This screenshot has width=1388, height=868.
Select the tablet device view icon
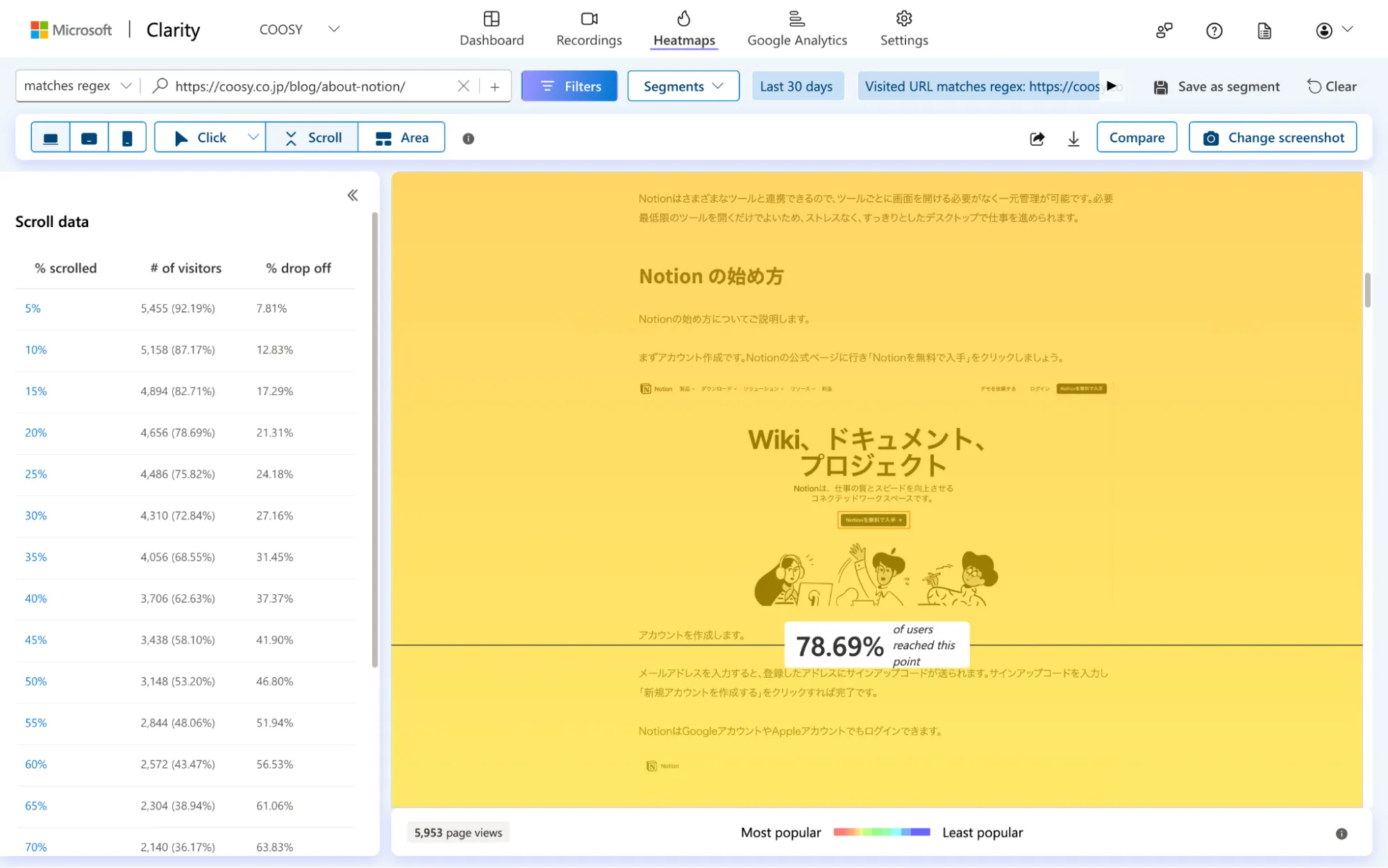point(89,137)
